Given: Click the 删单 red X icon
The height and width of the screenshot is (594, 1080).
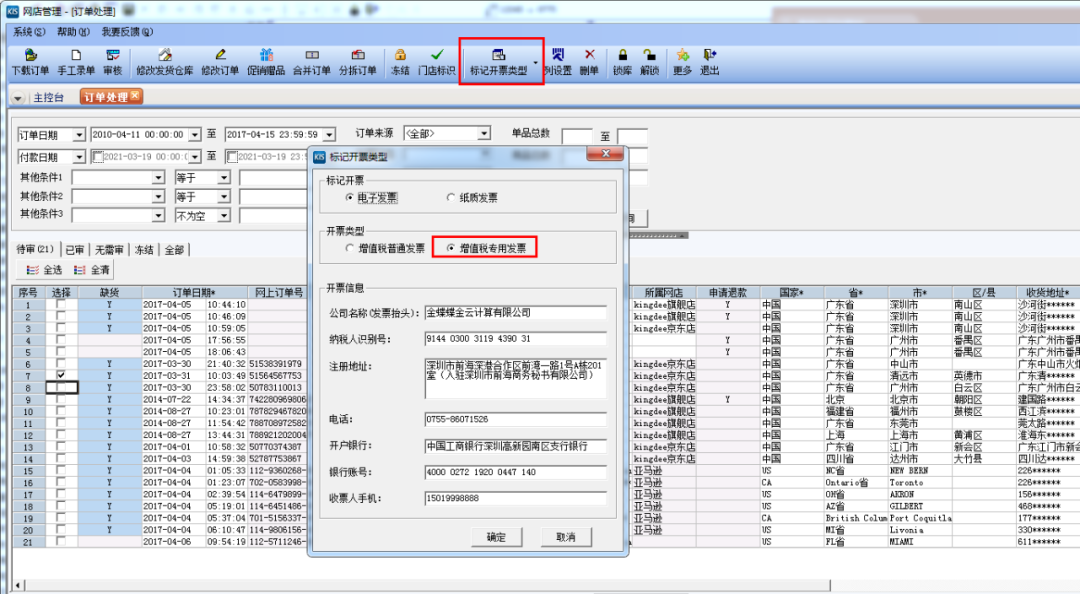Looking at the screenshot, I should pos(589,55).
